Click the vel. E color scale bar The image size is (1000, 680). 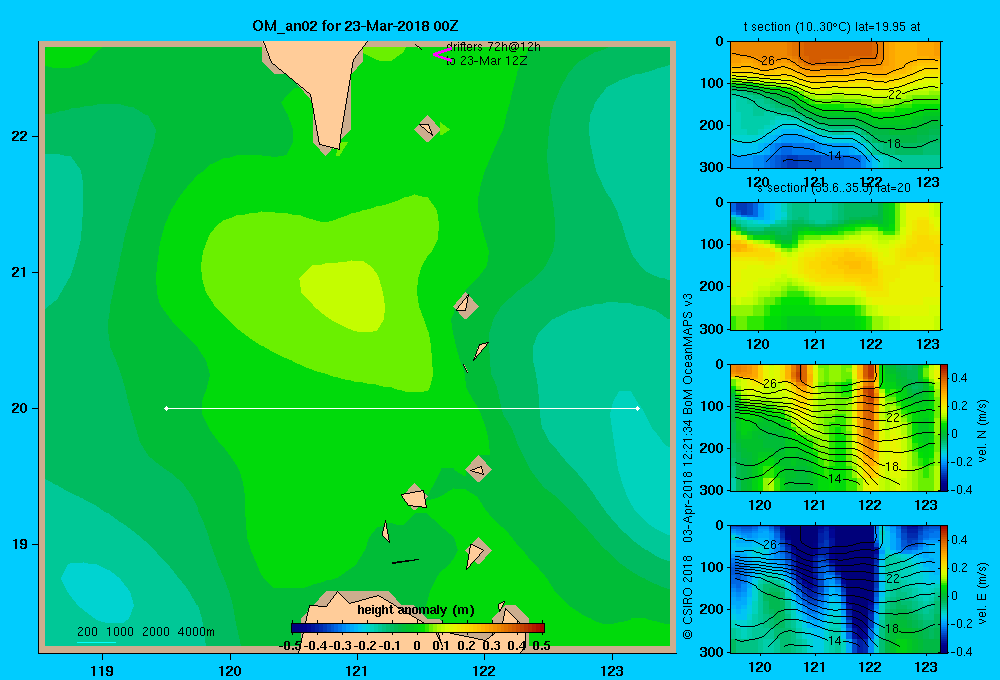point(945,589)
